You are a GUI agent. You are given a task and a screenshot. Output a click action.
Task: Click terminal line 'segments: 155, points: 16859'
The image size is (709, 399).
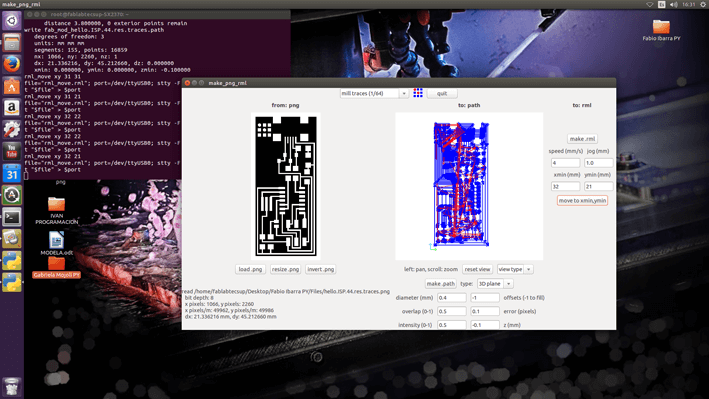coord(80,50)
